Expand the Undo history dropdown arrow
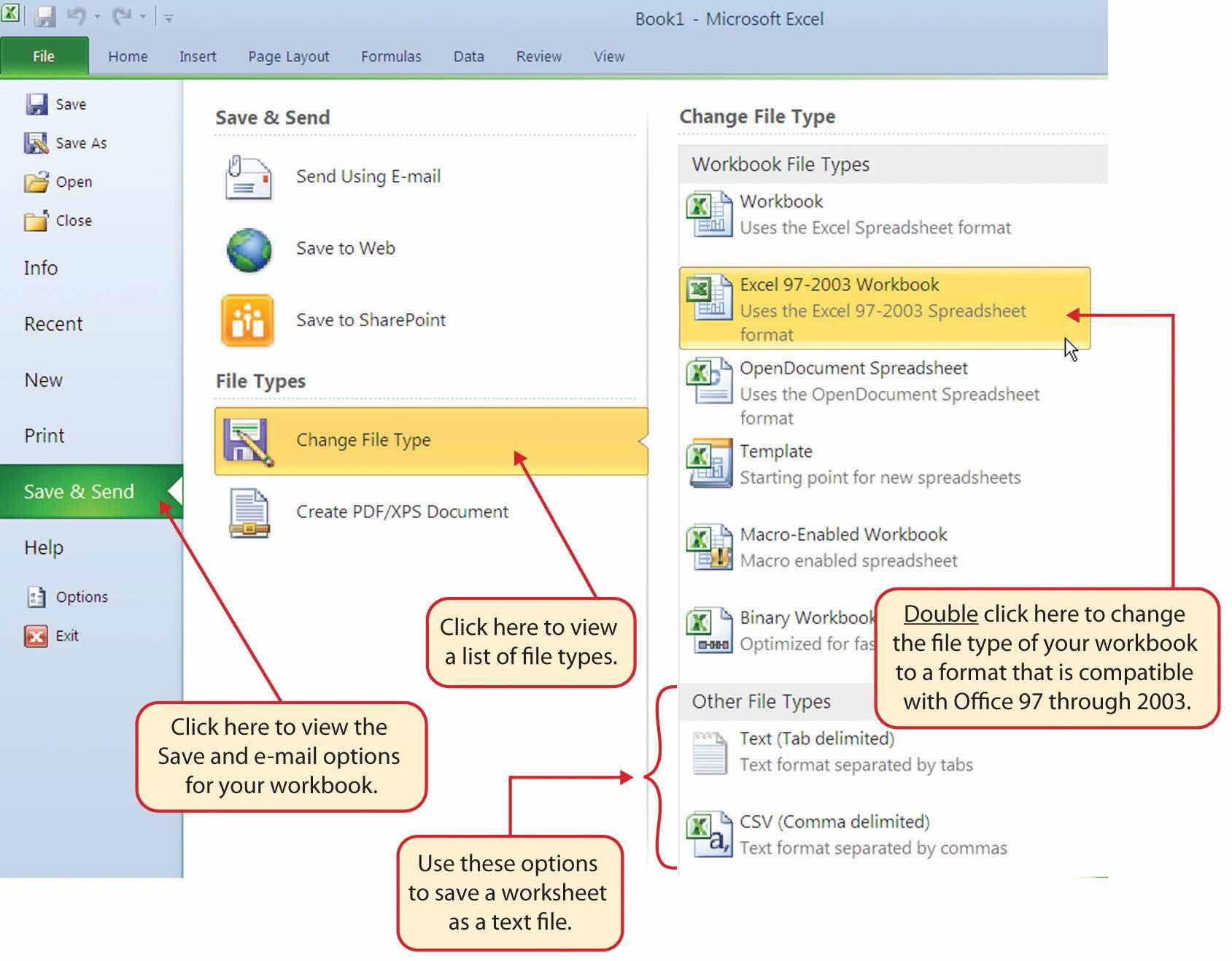The image size is (1232, 961). point(97,17)
